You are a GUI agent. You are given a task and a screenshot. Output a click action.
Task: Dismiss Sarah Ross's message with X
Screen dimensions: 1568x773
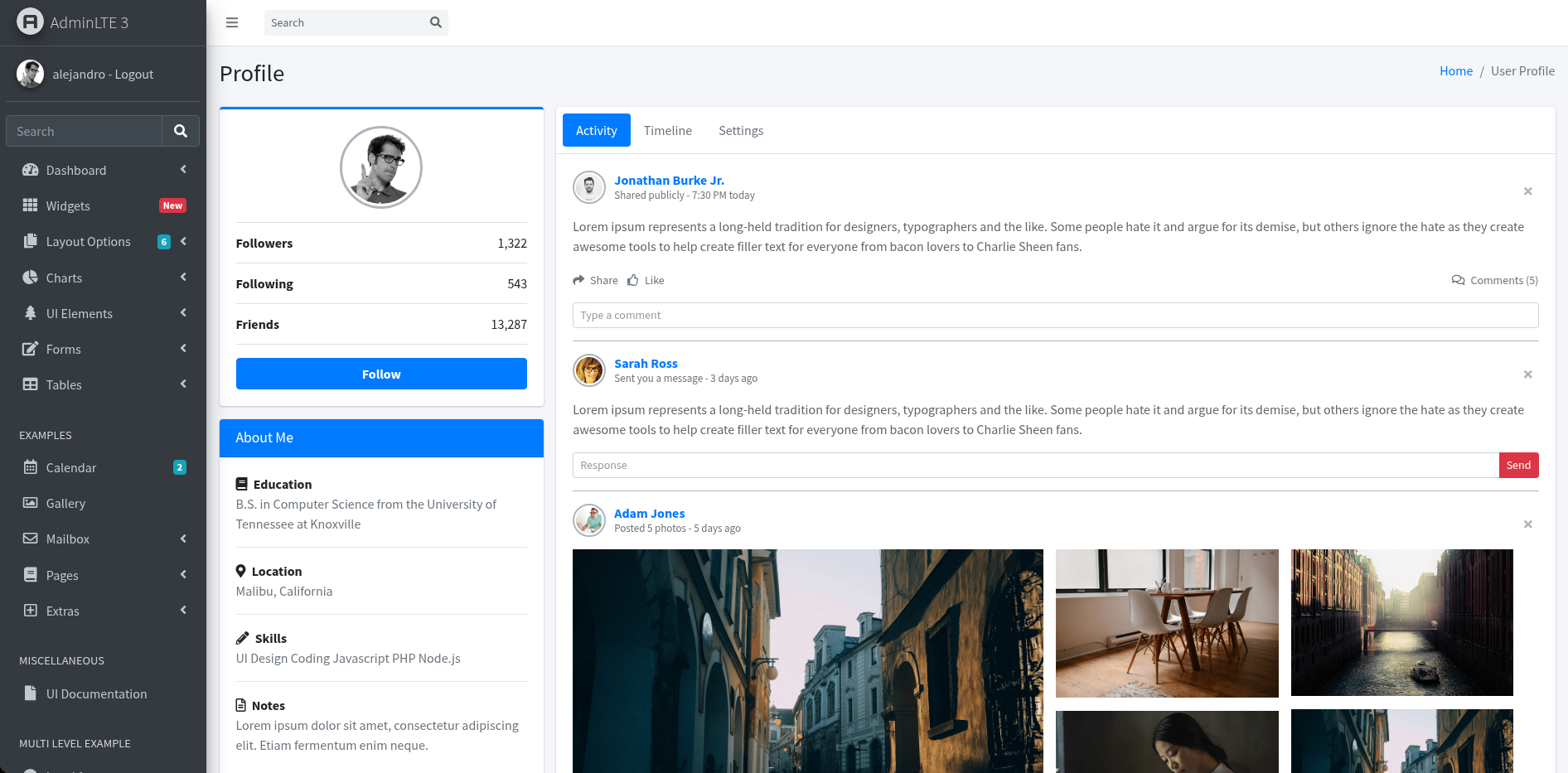click(x=1528, y=374)
